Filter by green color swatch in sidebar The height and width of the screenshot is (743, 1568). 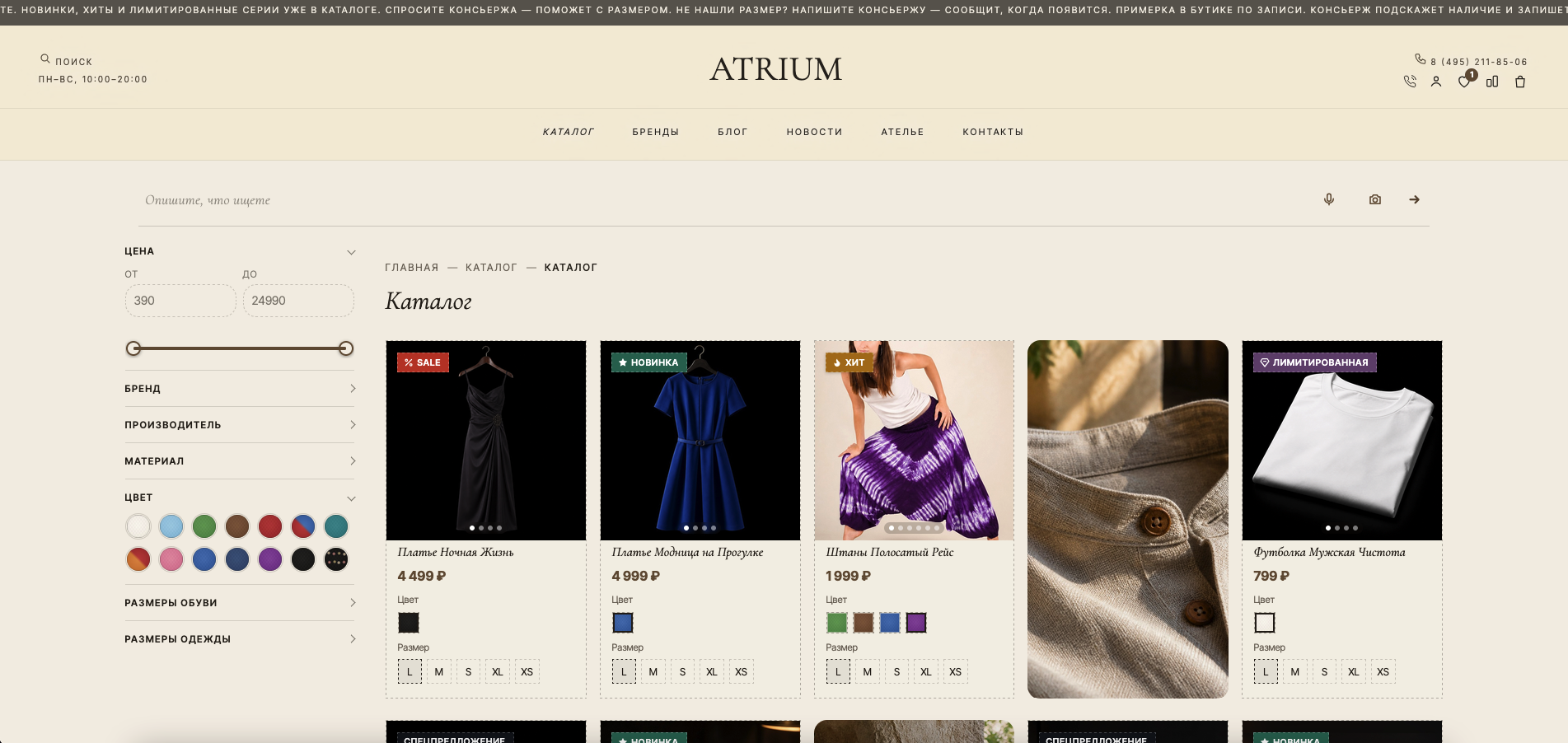[204, 526]
